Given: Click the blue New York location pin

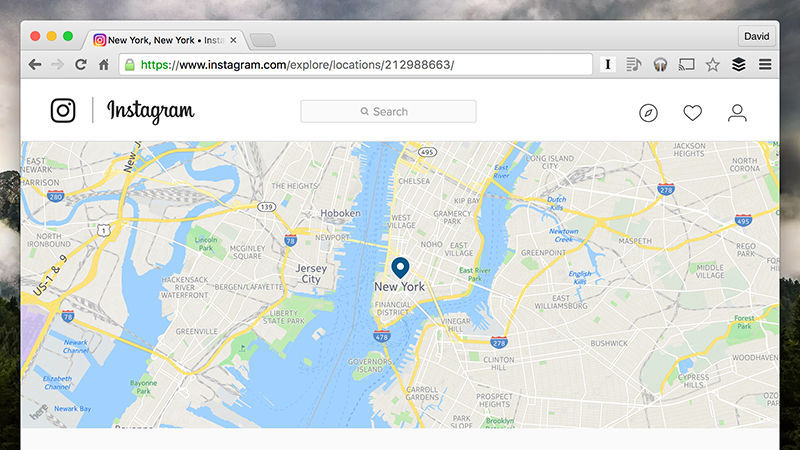Looking at the screenshot, I should pos(401,268).
